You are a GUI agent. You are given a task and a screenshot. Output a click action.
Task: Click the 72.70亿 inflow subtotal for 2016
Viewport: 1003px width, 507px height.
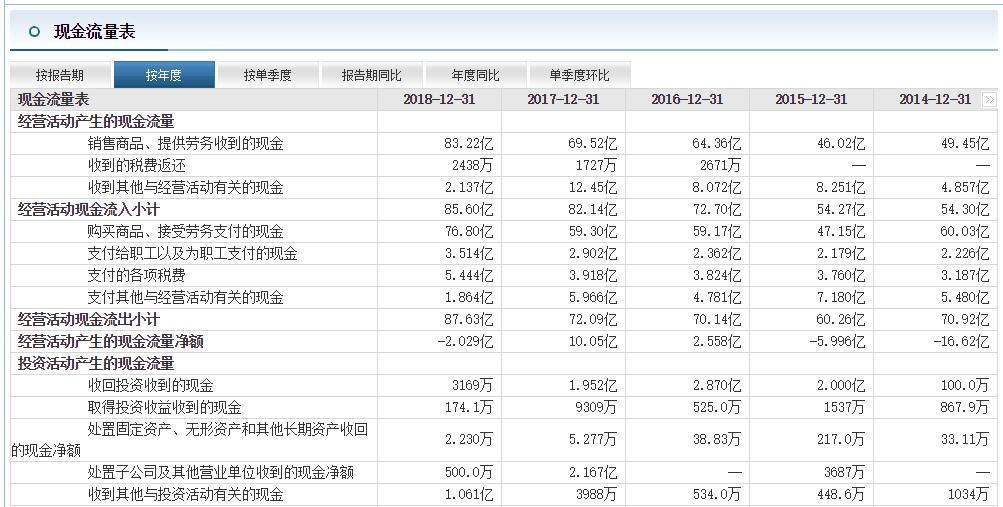coord(716,209)
